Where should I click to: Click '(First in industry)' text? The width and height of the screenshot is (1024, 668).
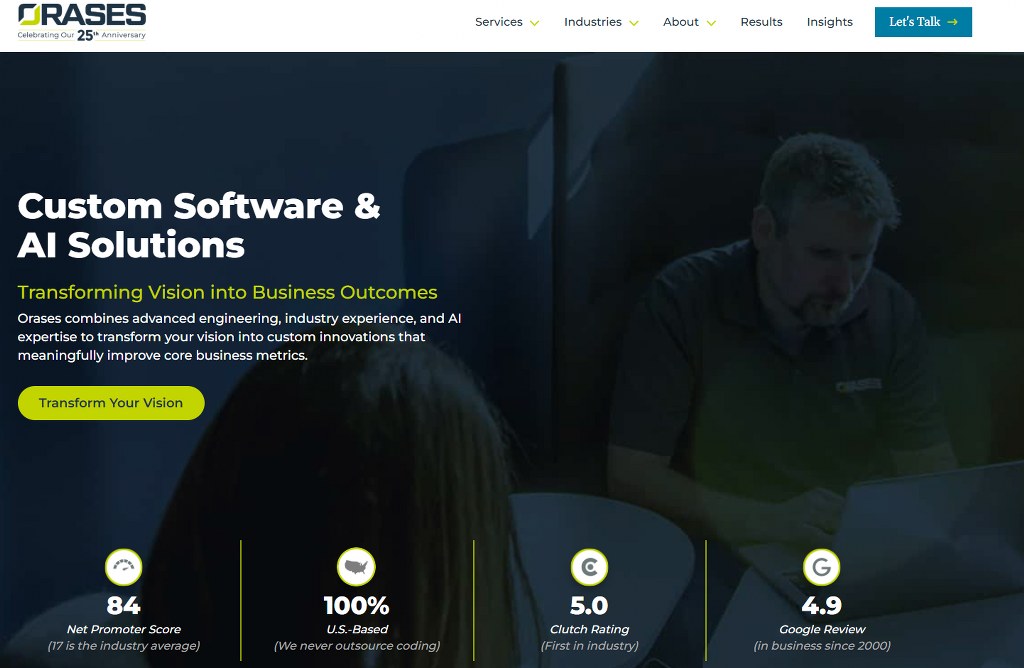coord(589,645)
